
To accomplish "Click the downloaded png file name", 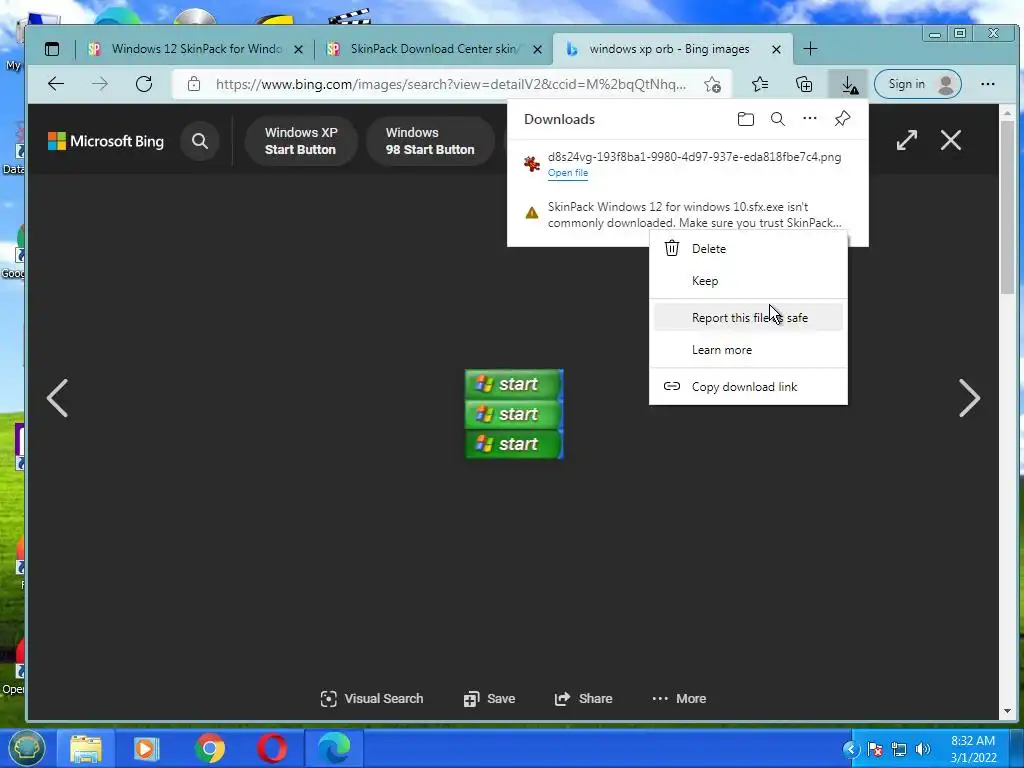I will (x=694, y=157).
